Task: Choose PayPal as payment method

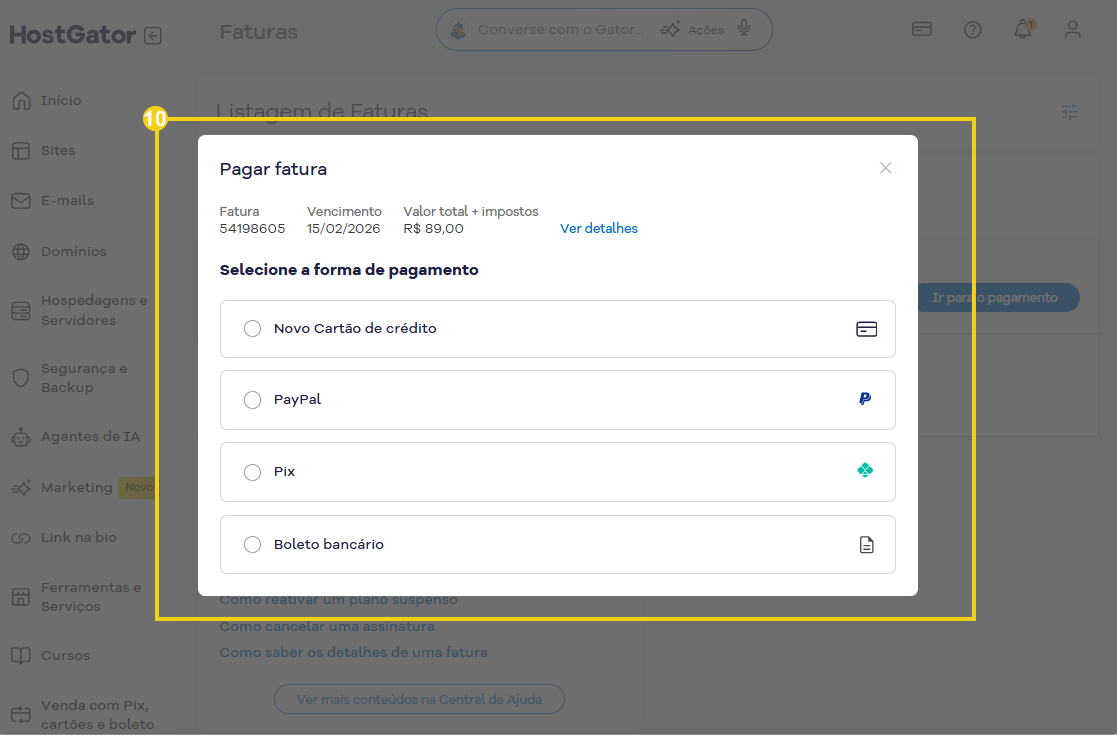Action: [x=252, y=399]
